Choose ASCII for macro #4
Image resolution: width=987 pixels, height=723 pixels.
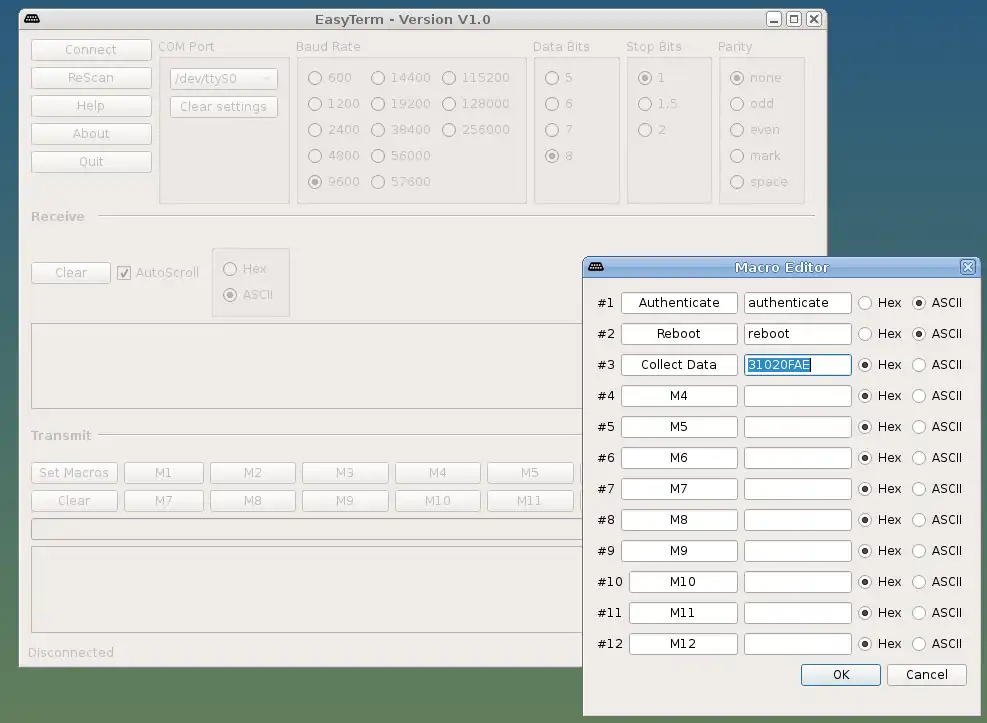919,396
